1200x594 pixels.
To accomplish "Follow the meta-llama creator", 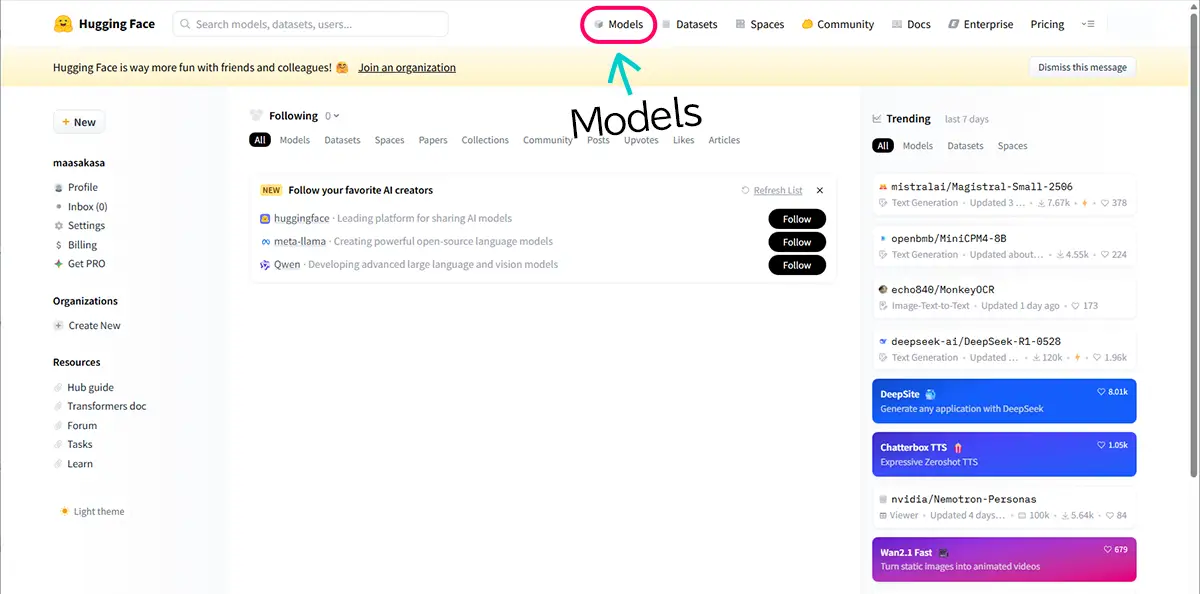I will coord(797,242).
